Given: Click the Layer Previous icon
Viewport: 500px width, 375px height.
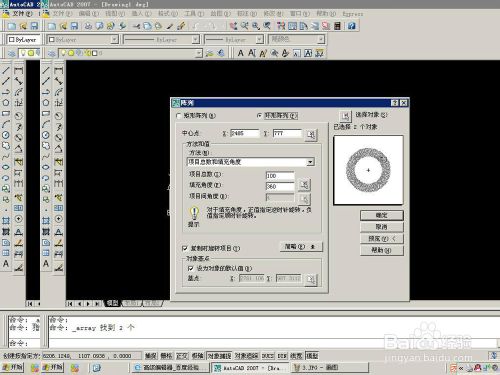Looking at the screenshot, I should click(221, 53).
